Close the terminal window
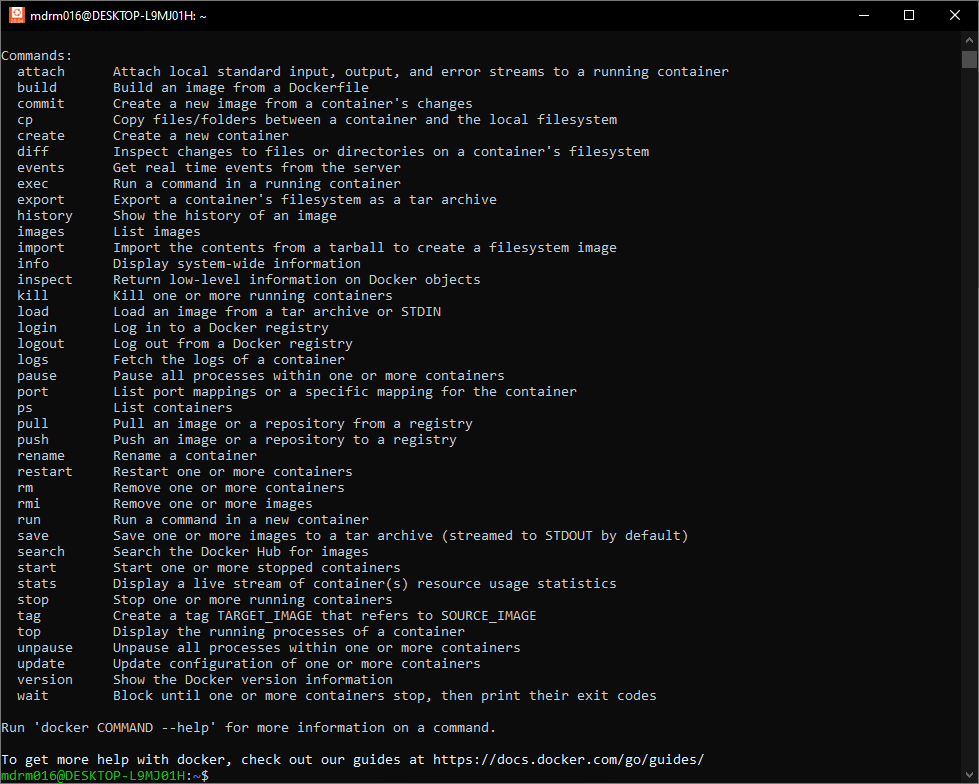This screenshot has height=784, width=979. (955, 15)
